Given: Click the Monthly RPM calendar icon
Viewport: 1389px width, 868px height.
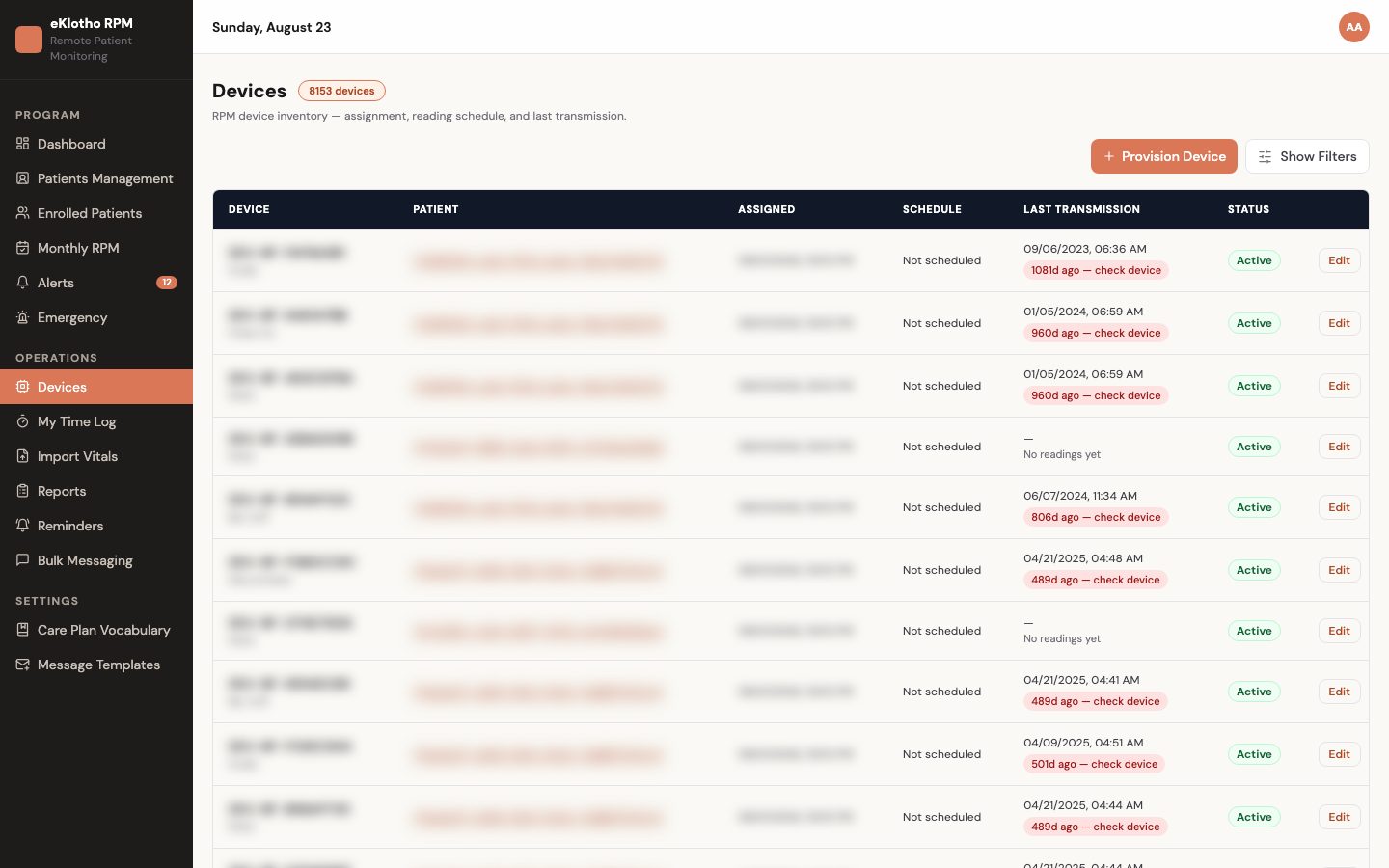Looking at the screenshot, I should (x=22, y=248).
